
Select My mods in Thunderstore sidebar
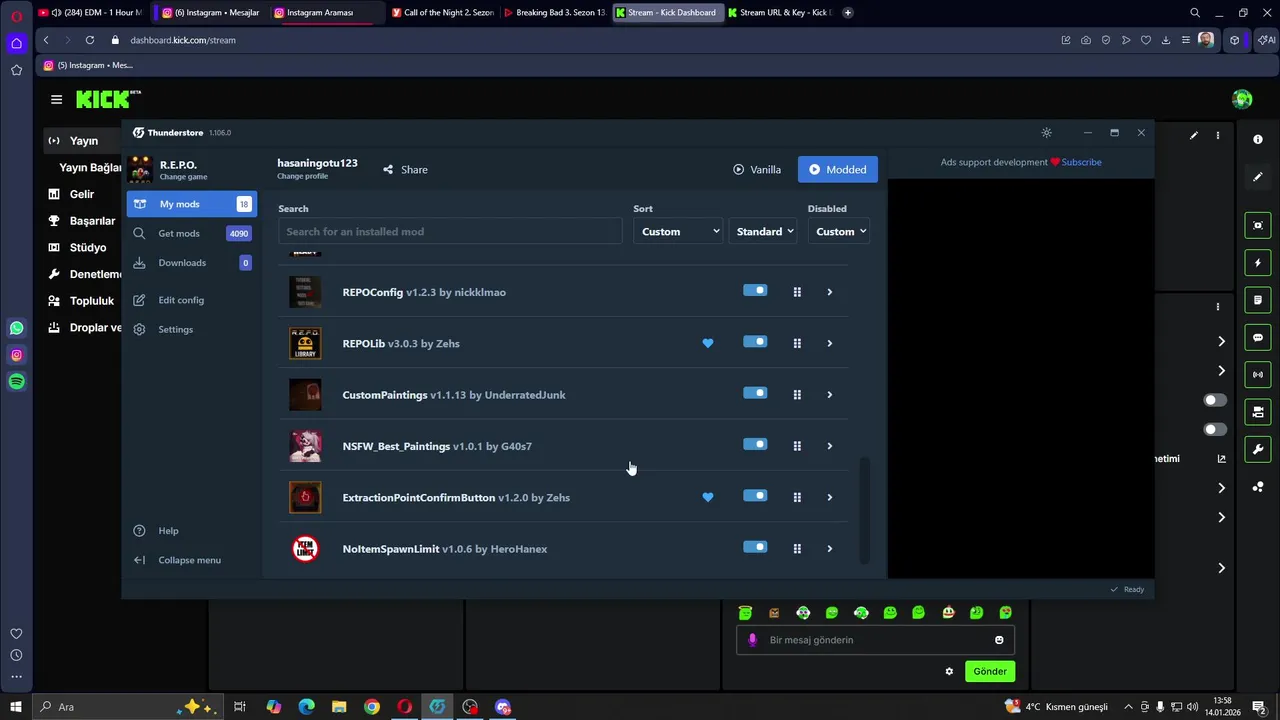[x=191, y=204]
